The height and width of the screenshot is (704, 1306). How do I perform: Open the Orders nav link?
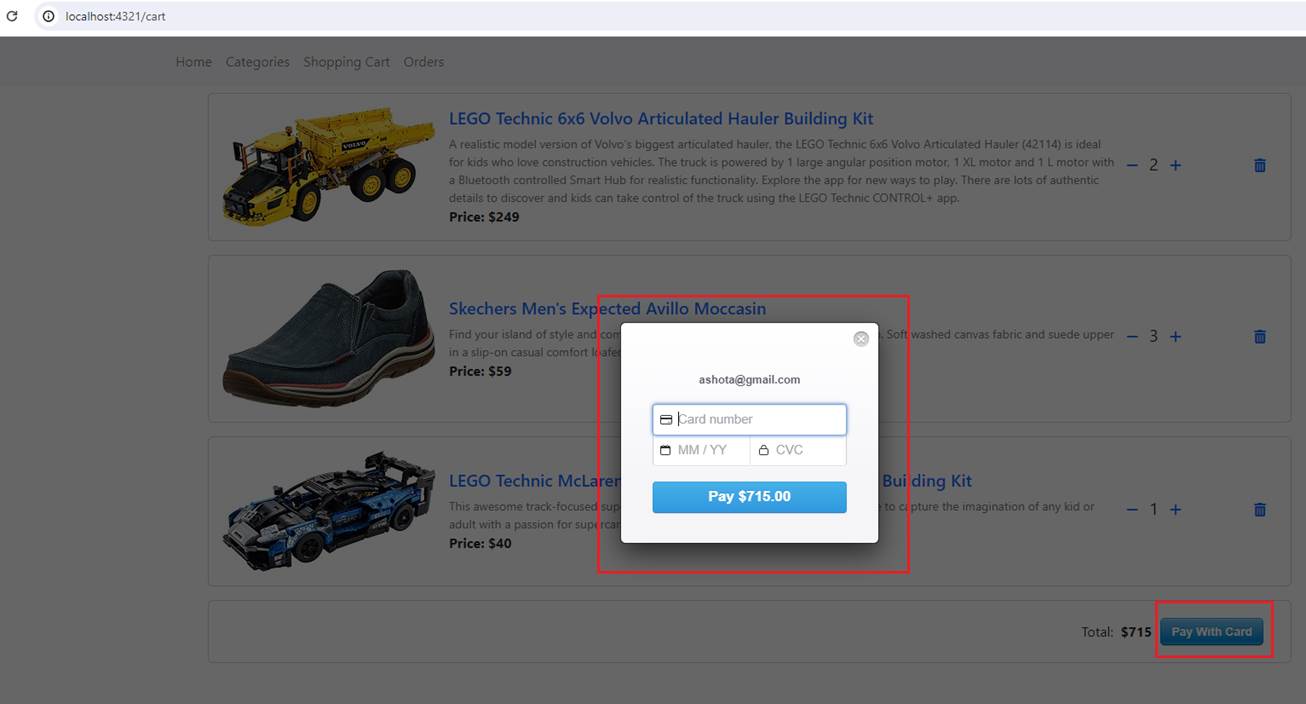[424, 62]
